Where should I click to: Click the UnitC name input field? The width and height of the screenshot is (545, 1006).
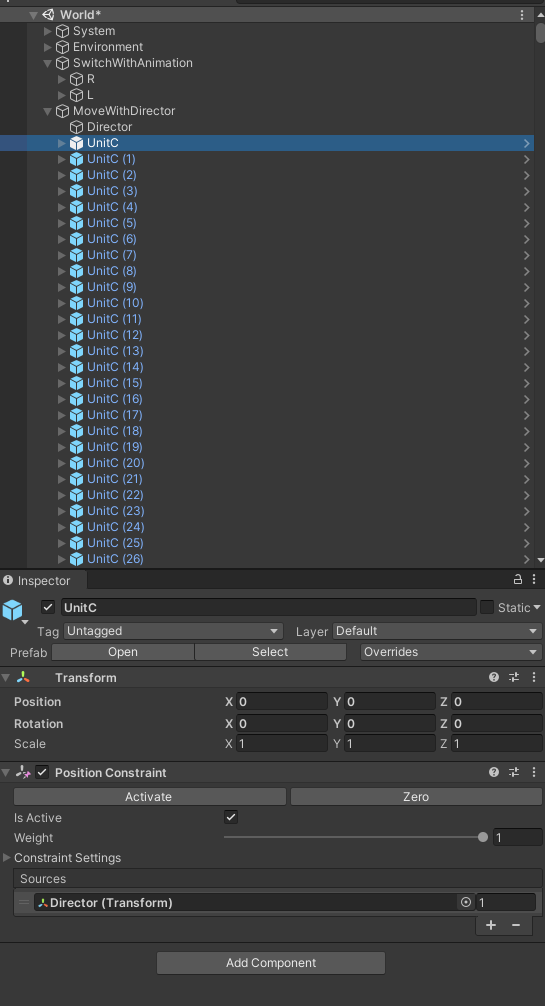[x=269, y=608]
